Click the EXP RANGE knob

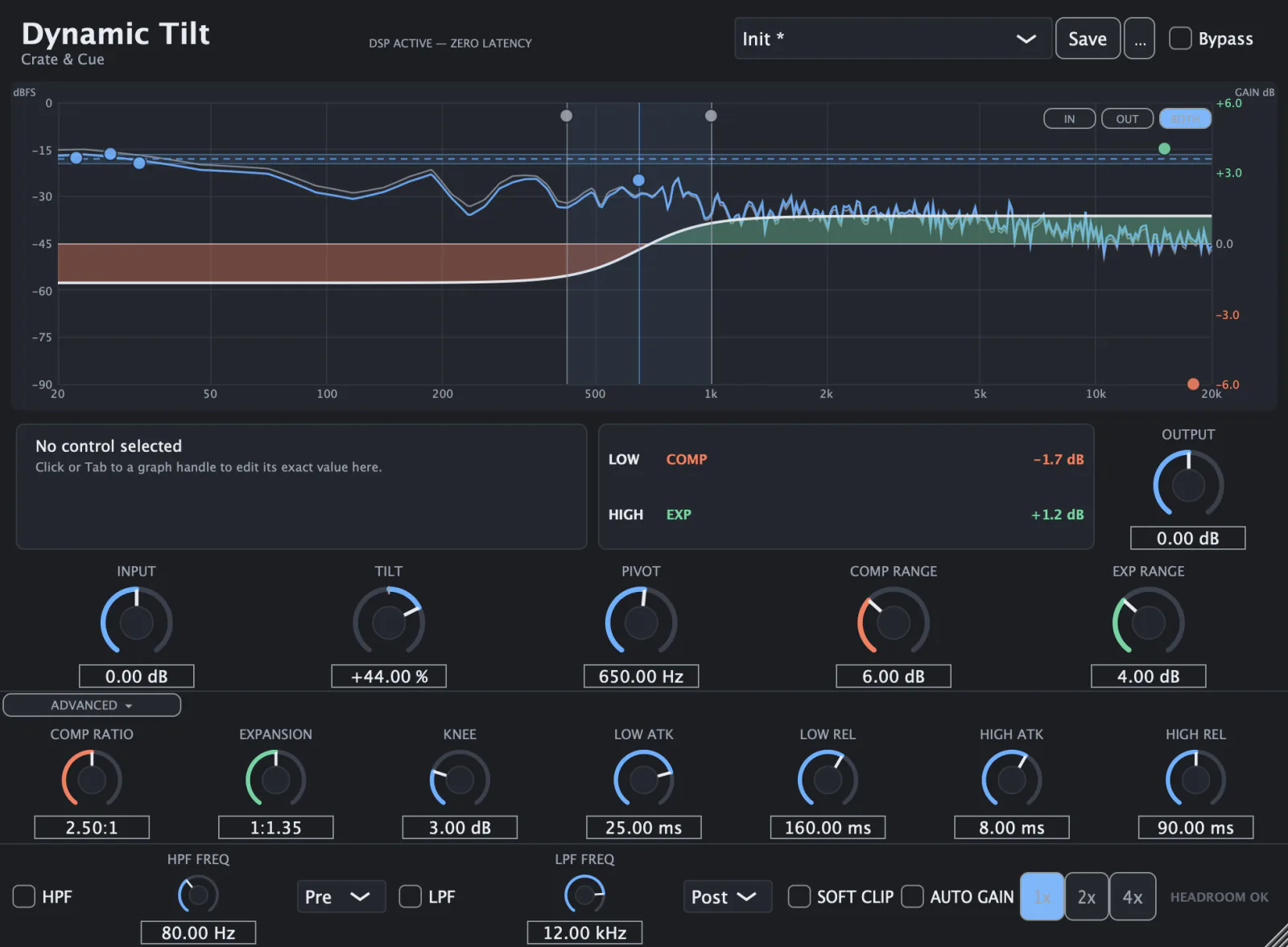[1148, 622]
